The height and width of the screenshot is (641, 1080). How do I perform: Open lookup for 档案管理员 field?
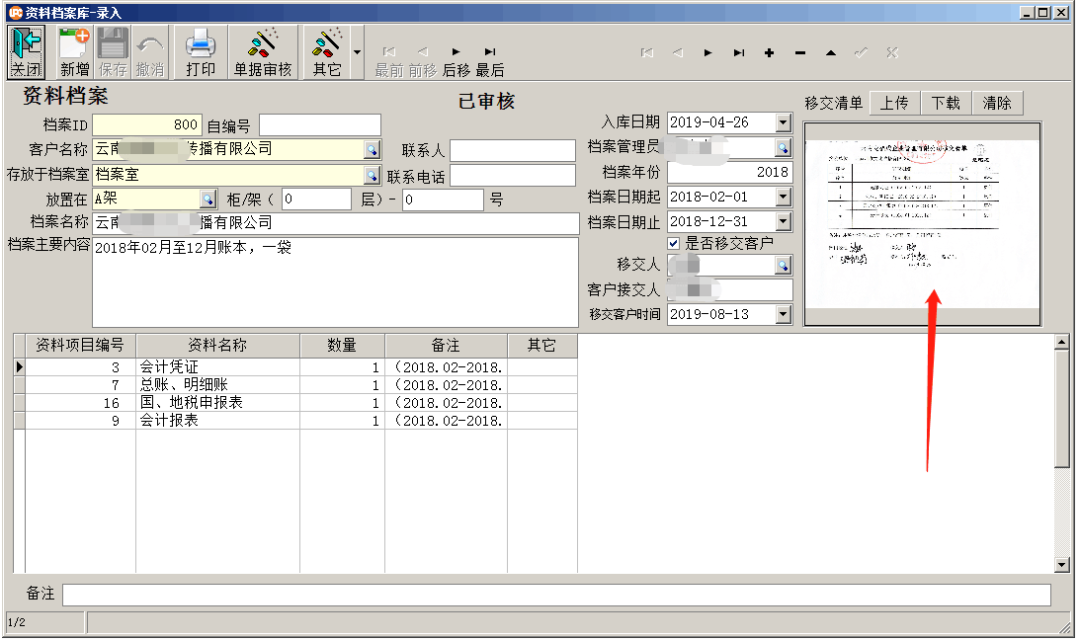(783, 147)
